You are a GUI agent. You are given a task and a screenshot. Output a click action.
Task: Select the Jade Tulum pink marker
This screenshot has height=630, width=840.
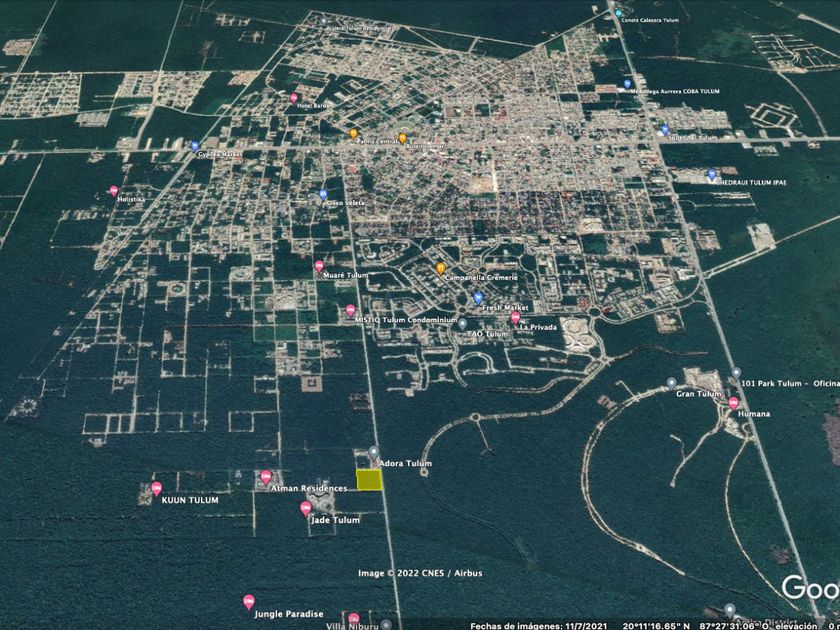click(x=306, y=509)
